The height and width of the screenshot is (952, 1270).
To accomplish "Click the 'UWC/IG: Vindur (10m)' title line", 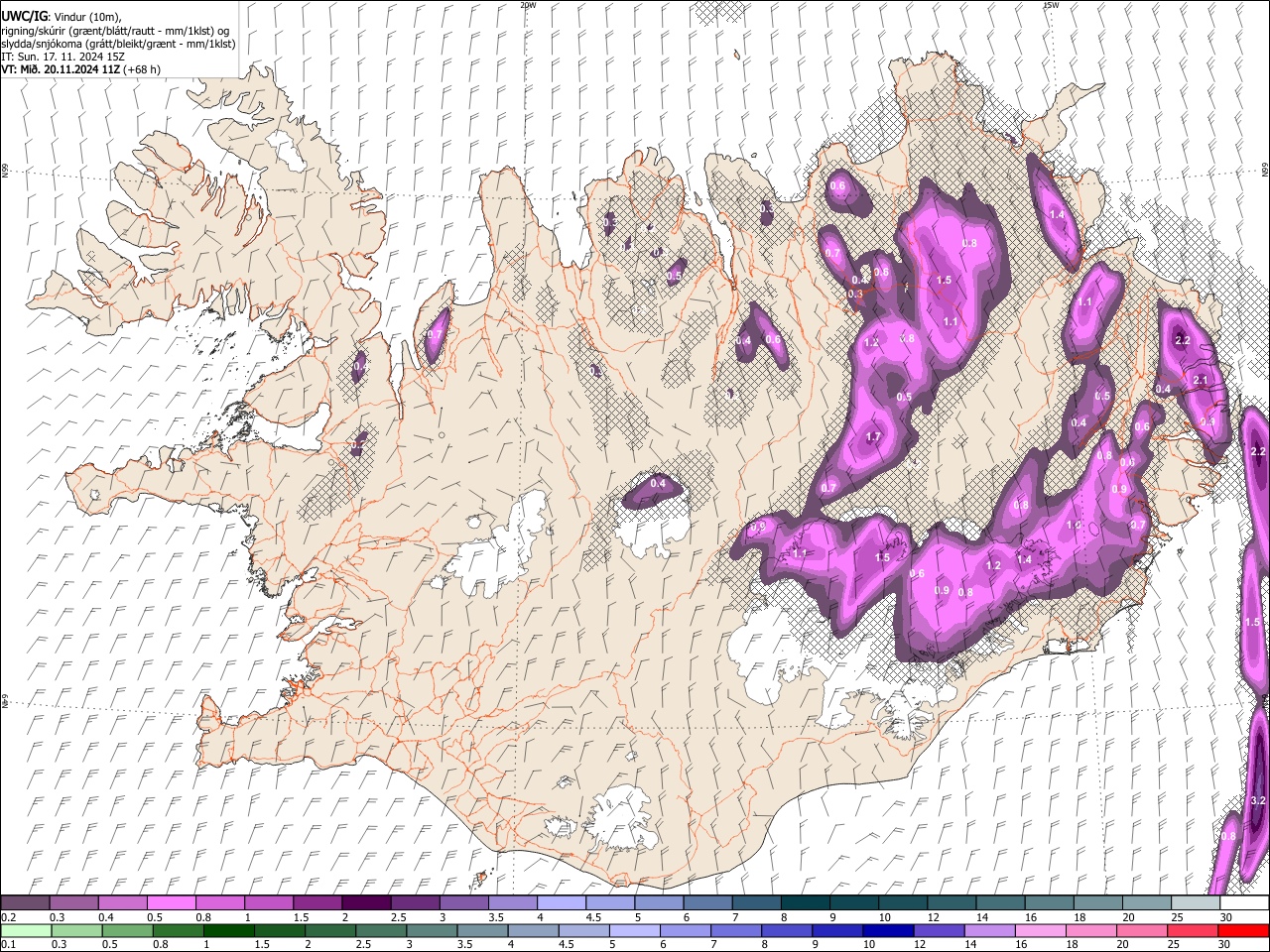I will pos(62,17).
